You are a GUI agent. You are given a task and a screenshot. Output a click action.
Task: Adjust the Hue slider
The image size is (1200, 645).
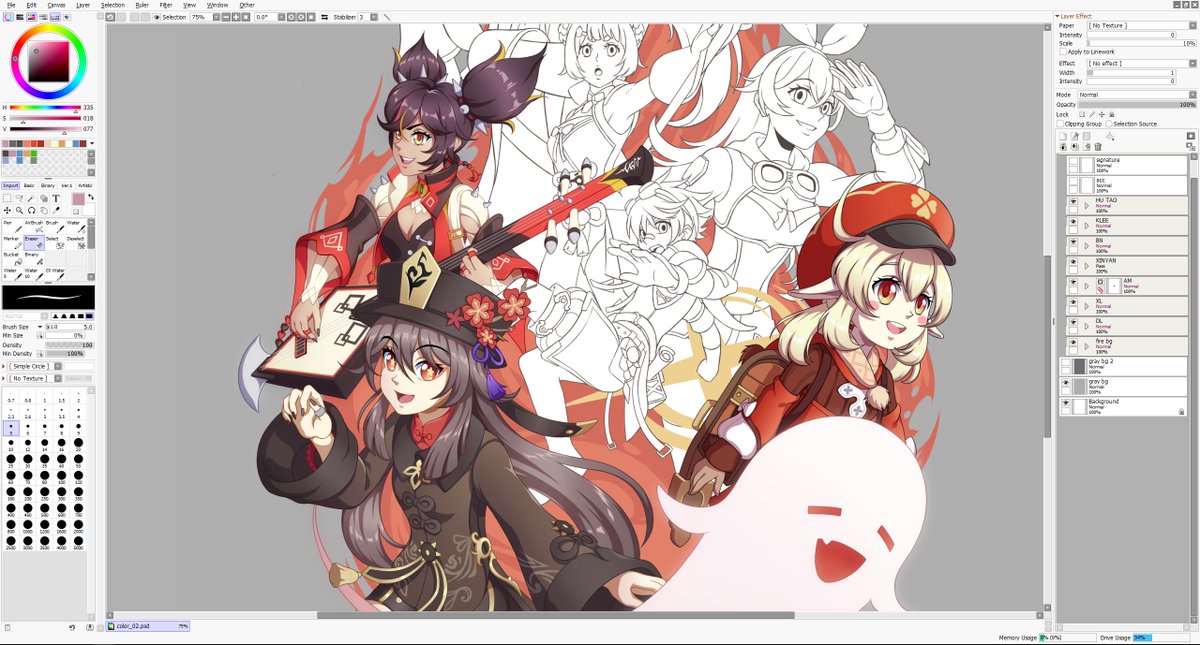point(44,107)
